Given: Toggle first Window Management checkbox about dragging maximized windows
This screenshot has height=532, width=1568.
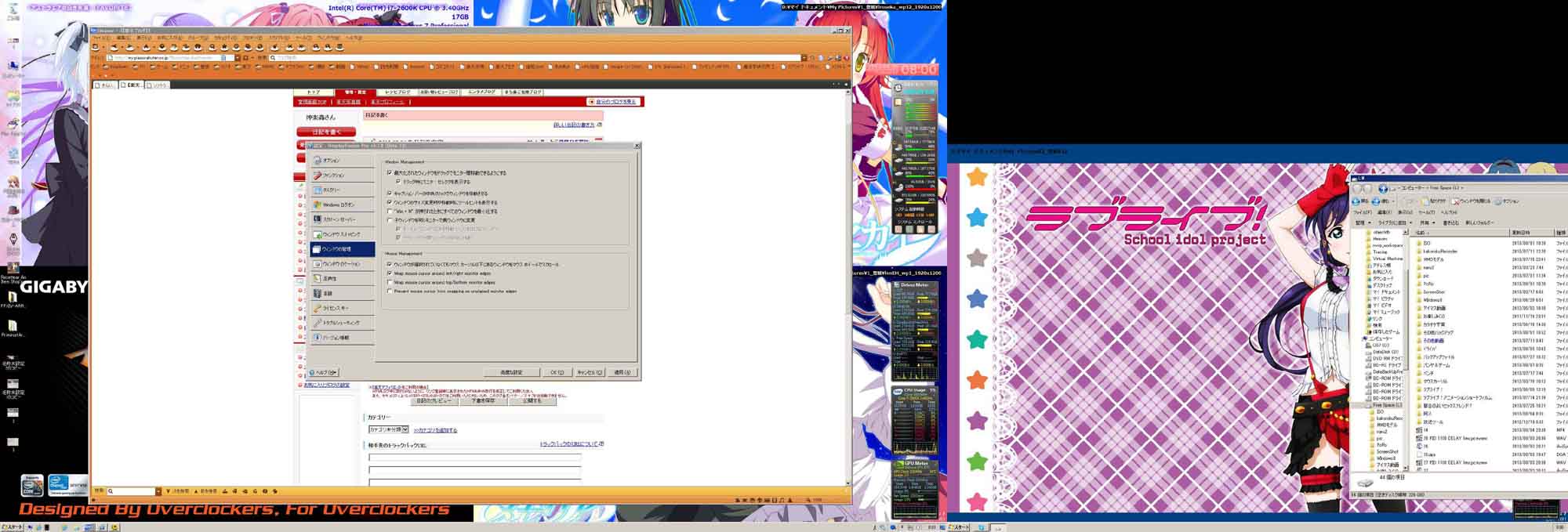Looking at the screenshot, I should (x=390, y=172).
